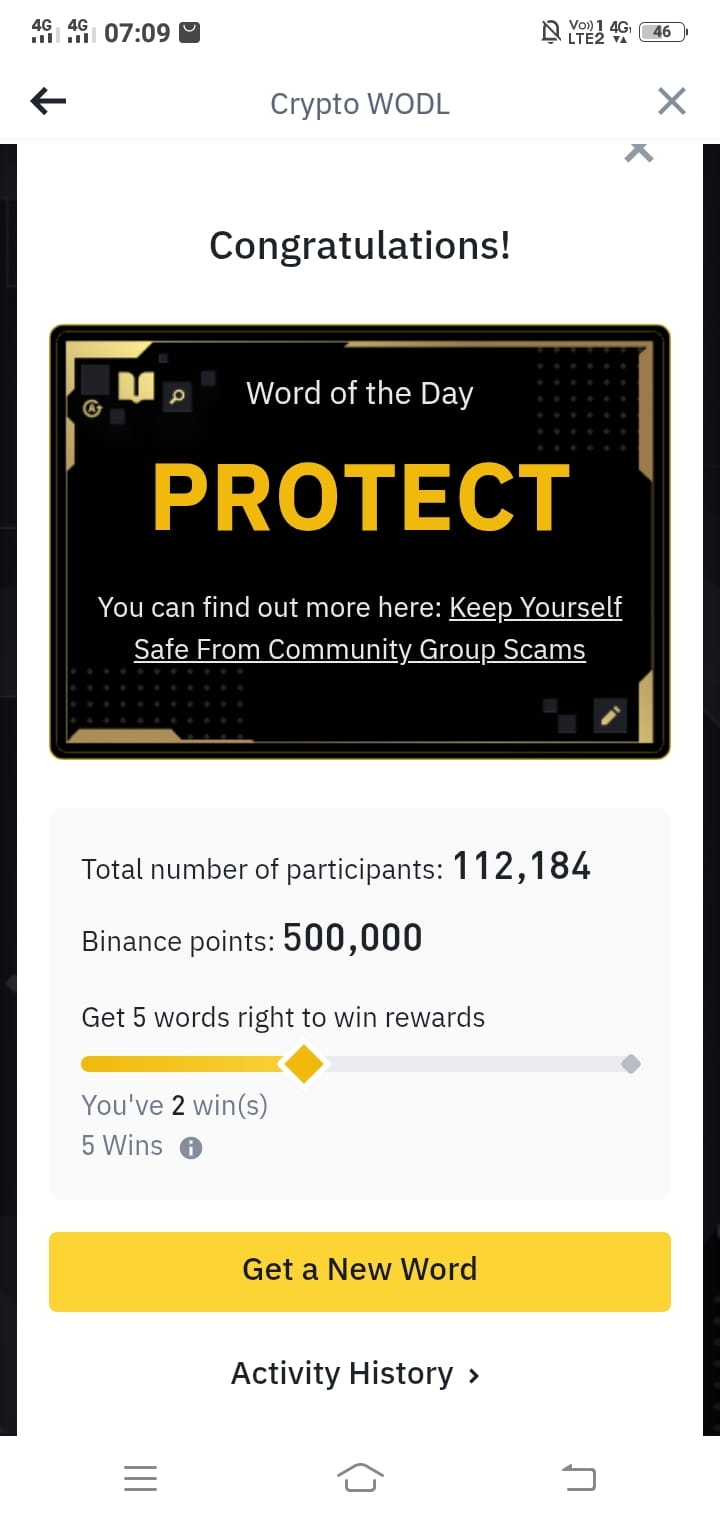Tap the Crypto WODL page title
The width and height of the screenshot is (720, 1520).
click(360, 103)
